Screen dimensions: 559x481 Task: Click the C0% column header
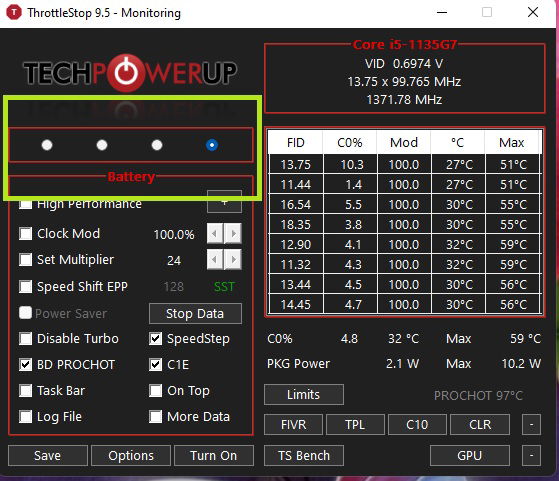(350, 142)
